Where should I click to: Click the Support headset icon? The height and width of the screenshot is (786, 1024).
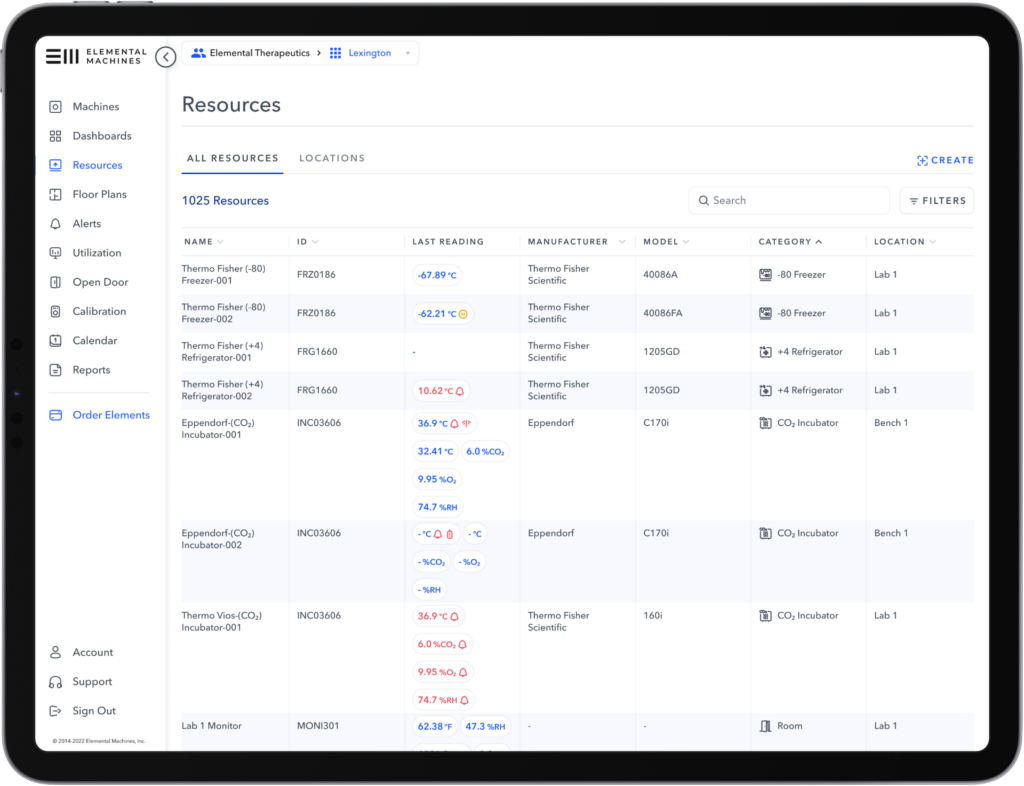(56, 682)
